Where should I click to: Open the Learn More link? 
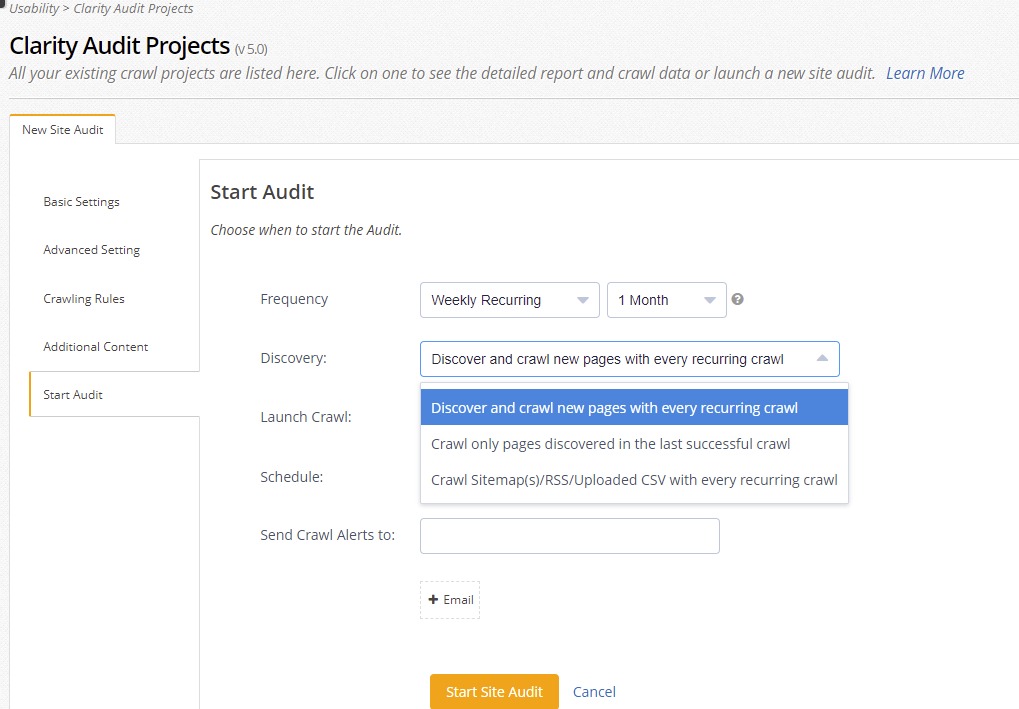pyautogui.click(x=925, y=73)
